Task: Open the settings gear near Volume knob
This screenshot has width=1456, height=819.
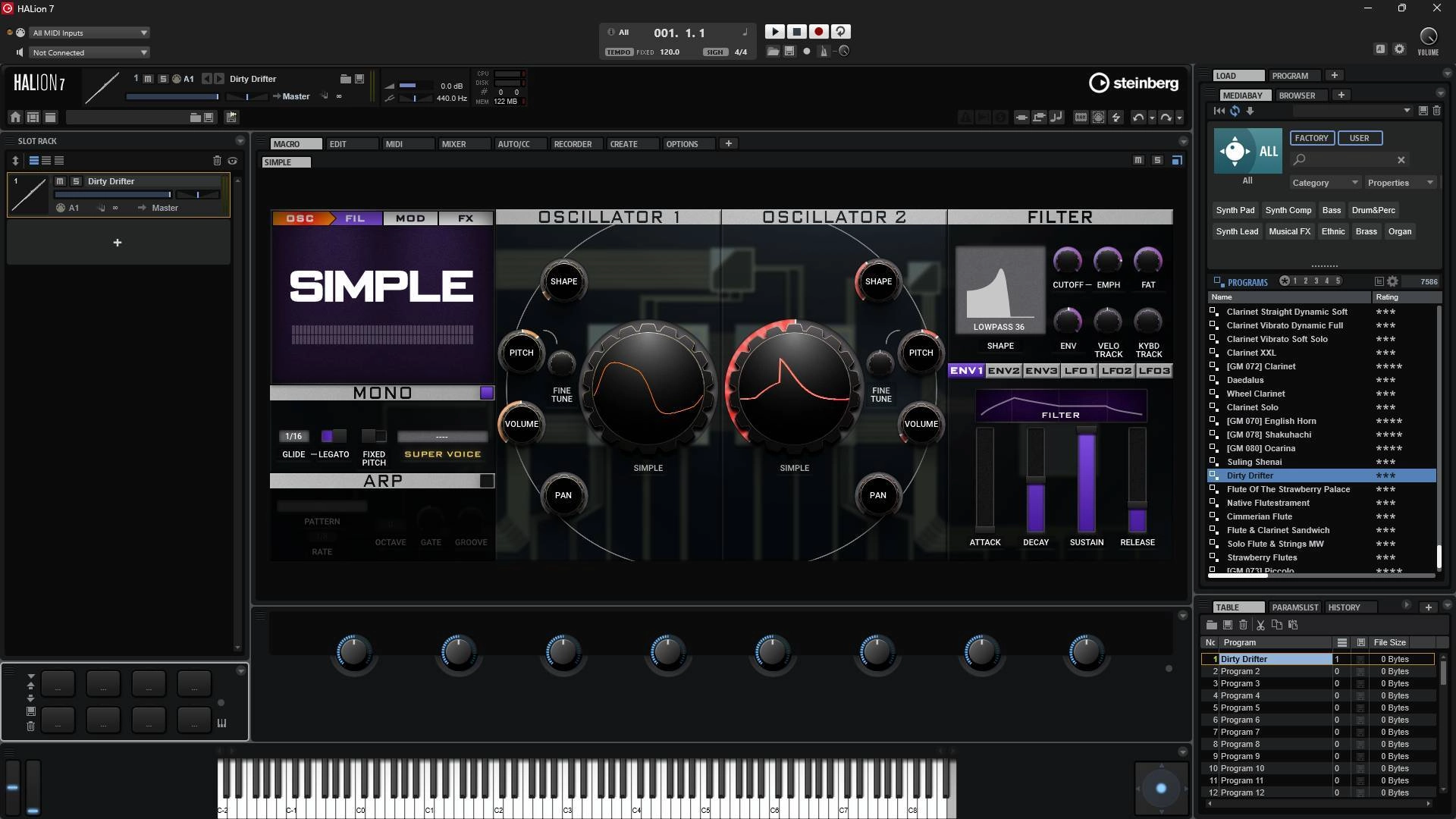Action: pos(1399,49)
